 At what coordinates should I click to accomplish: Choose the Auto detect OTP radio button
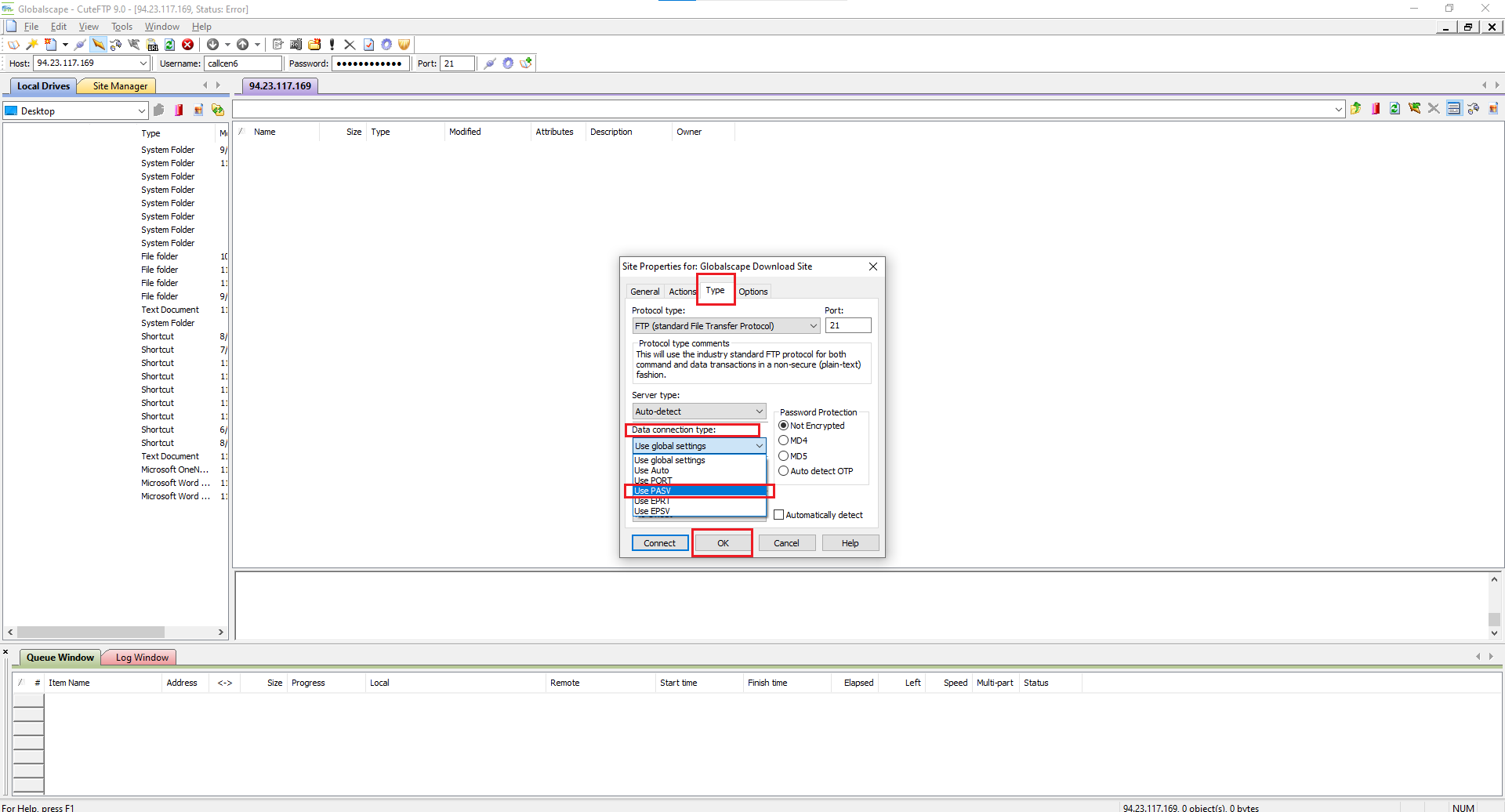tap(784, 471)
